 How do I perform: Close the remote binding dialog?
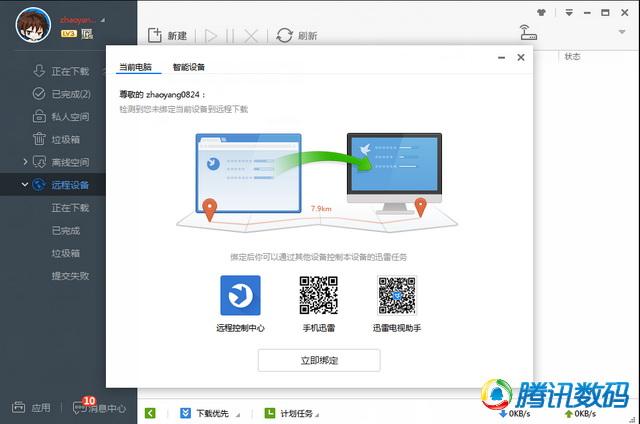click(x=521, y=58)
